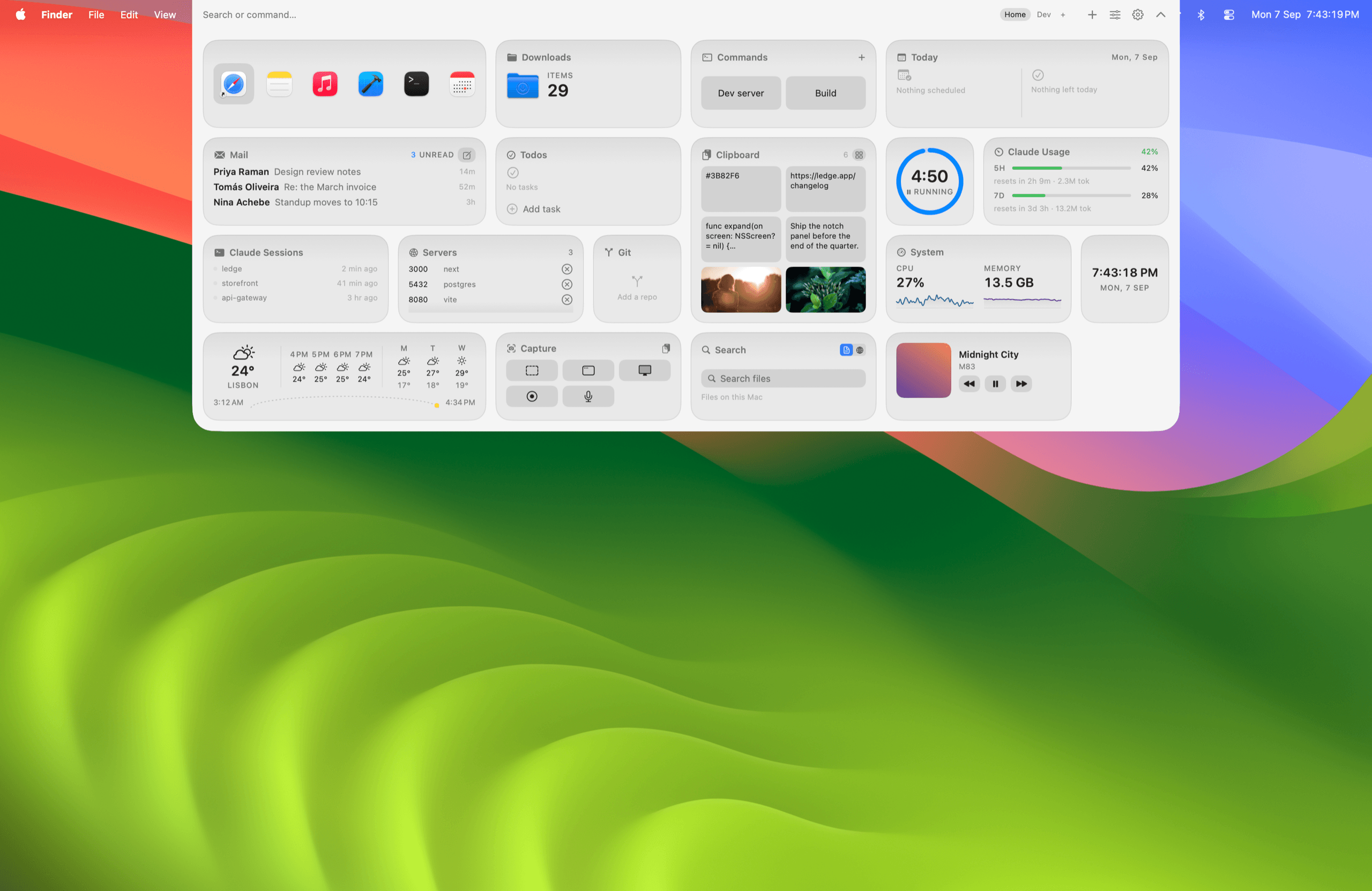Pause Midnight City playback

(995, 383)
